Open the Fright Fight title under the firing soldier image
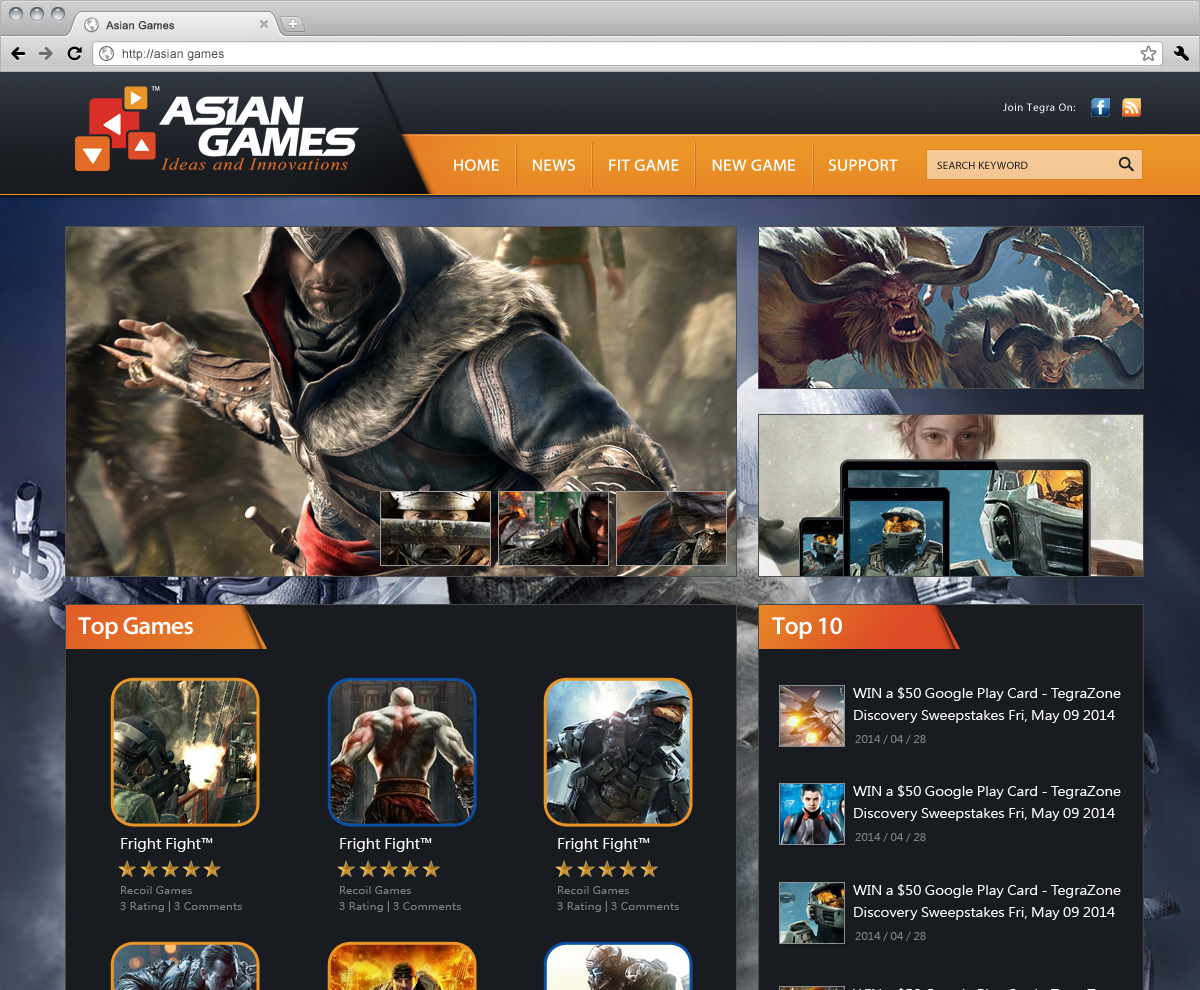This screenshot has height=990, width=1200. point(167,844)
